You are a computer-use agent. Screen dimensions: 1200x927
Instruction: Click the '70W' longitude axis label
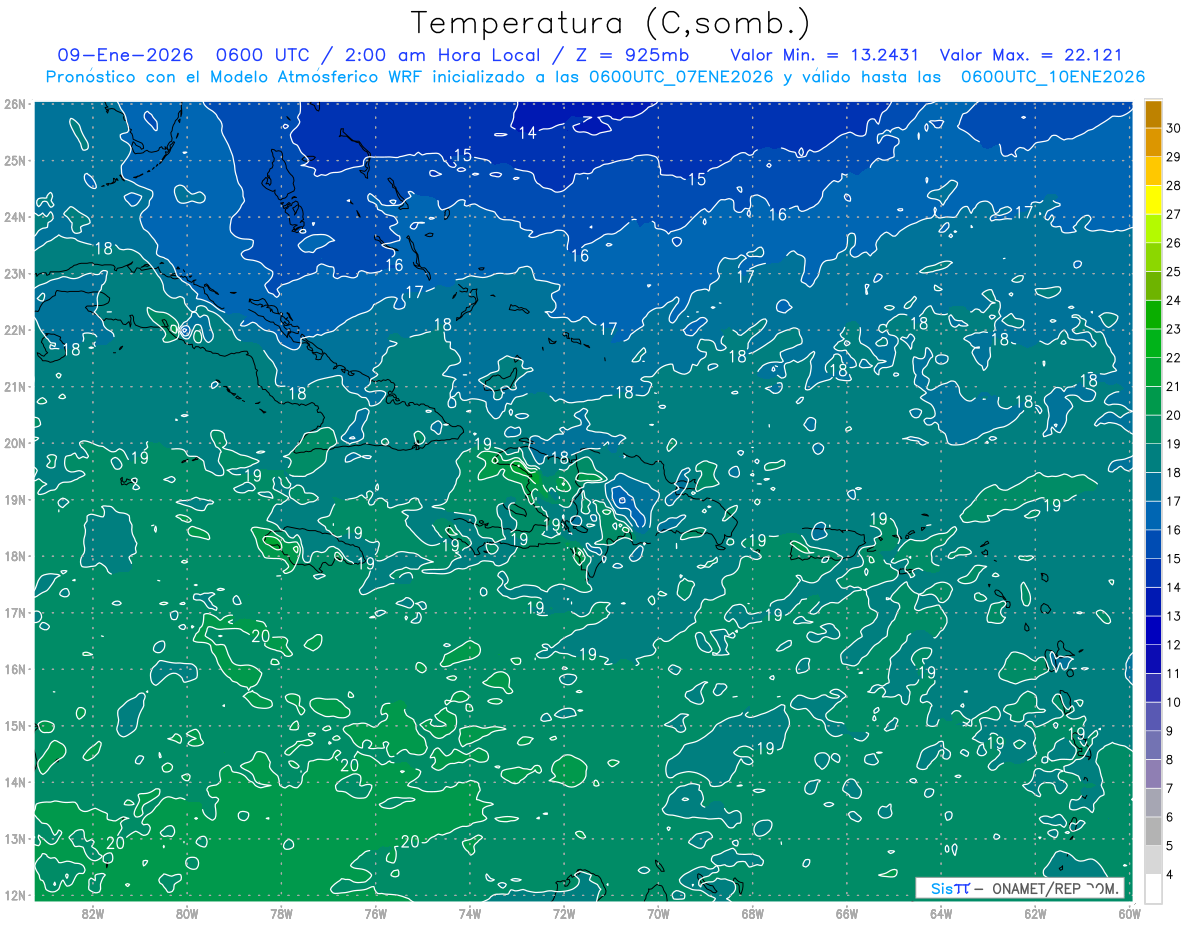pos(658,913)
